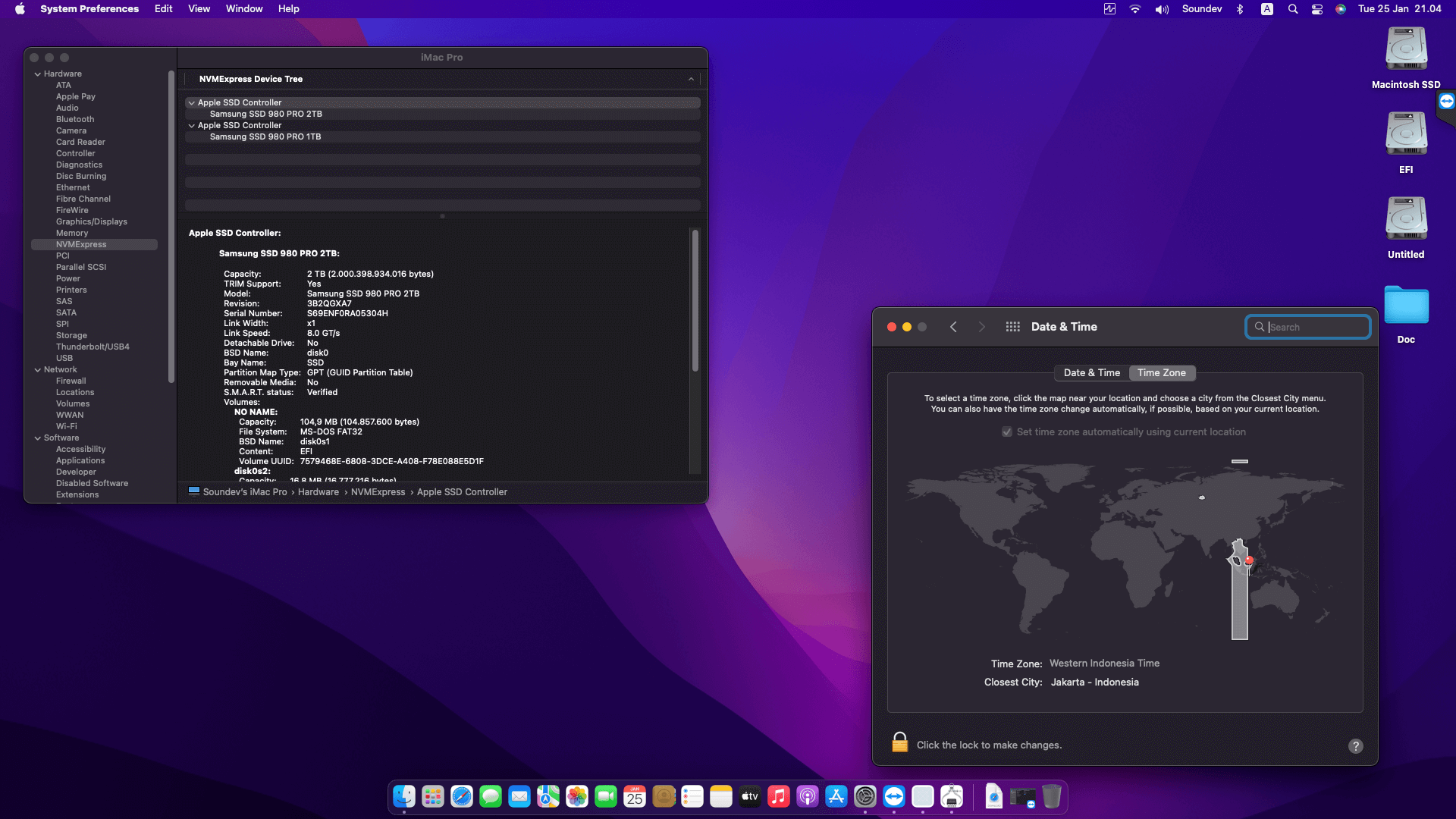
Task: Open the View menu in the menu bar
Action: (199, 8)
